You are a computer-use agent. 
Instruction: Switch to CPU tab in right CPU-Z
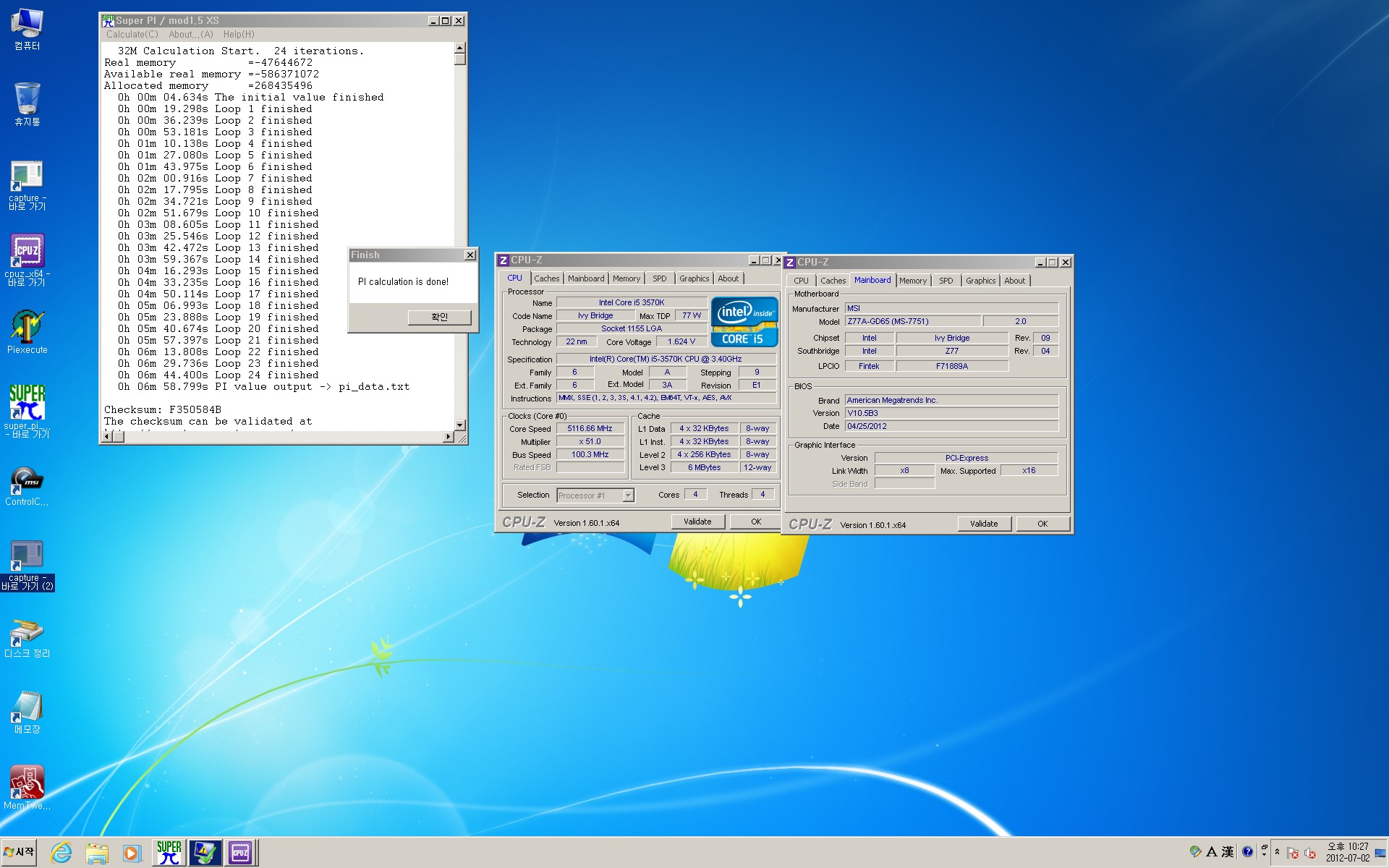(802, 281)
